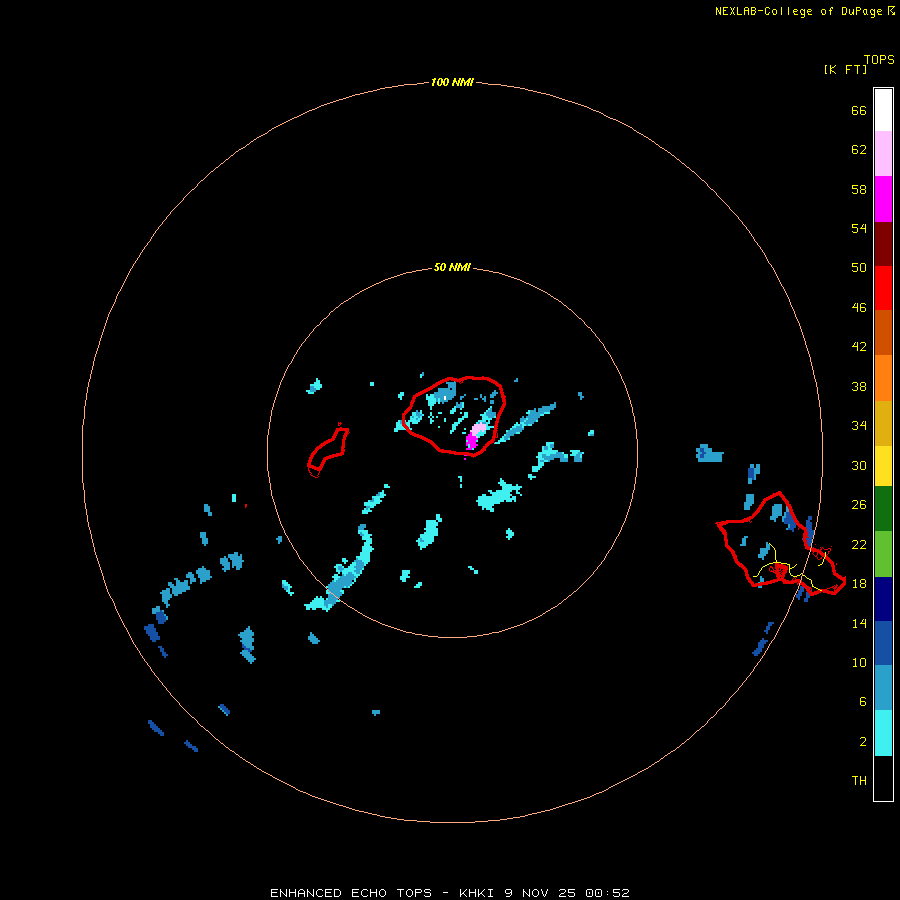The height and width of the screenshot is (900, 900).
Task: Select the dark green 26 kft legend swatch
Action: 883,509
